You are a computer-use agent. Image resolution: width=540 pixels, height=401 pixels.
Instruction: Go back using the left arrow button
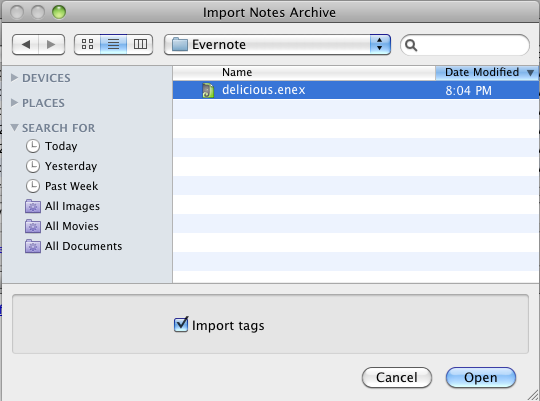[x=25, y=44]
